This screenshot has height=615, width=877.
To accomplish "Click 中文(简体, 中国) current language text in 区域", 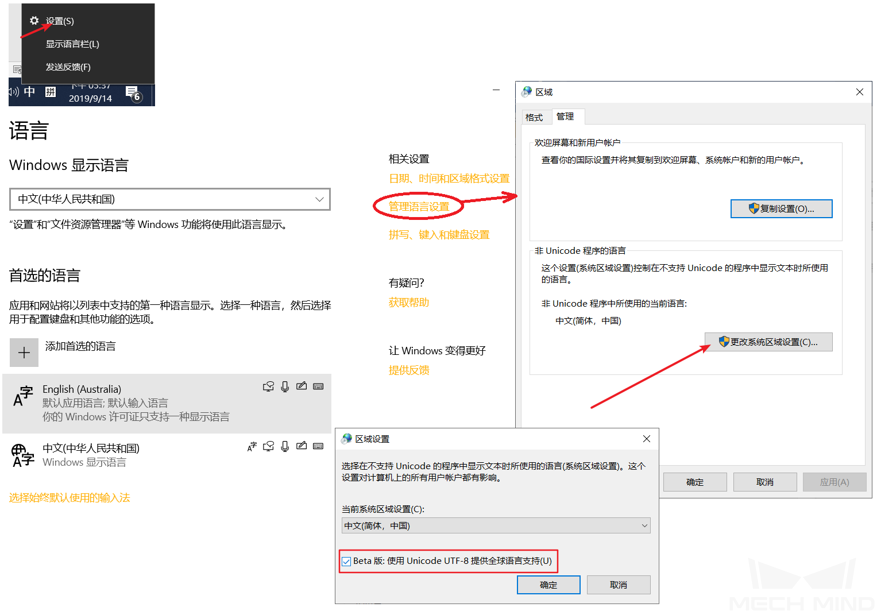I will click(588, 321).
